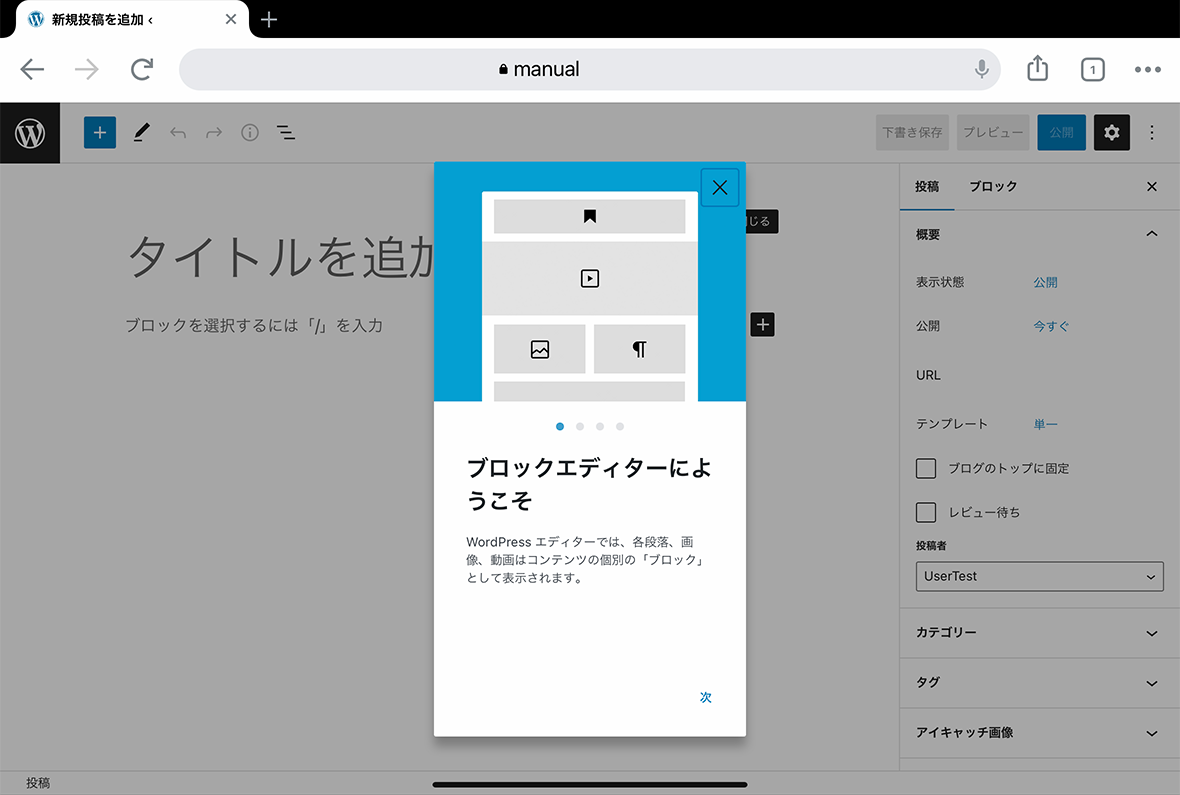The width and height of the screenshot is (1180, 795).
Task: Check the レビュー待ち checkbox
Action: (926, 512)
